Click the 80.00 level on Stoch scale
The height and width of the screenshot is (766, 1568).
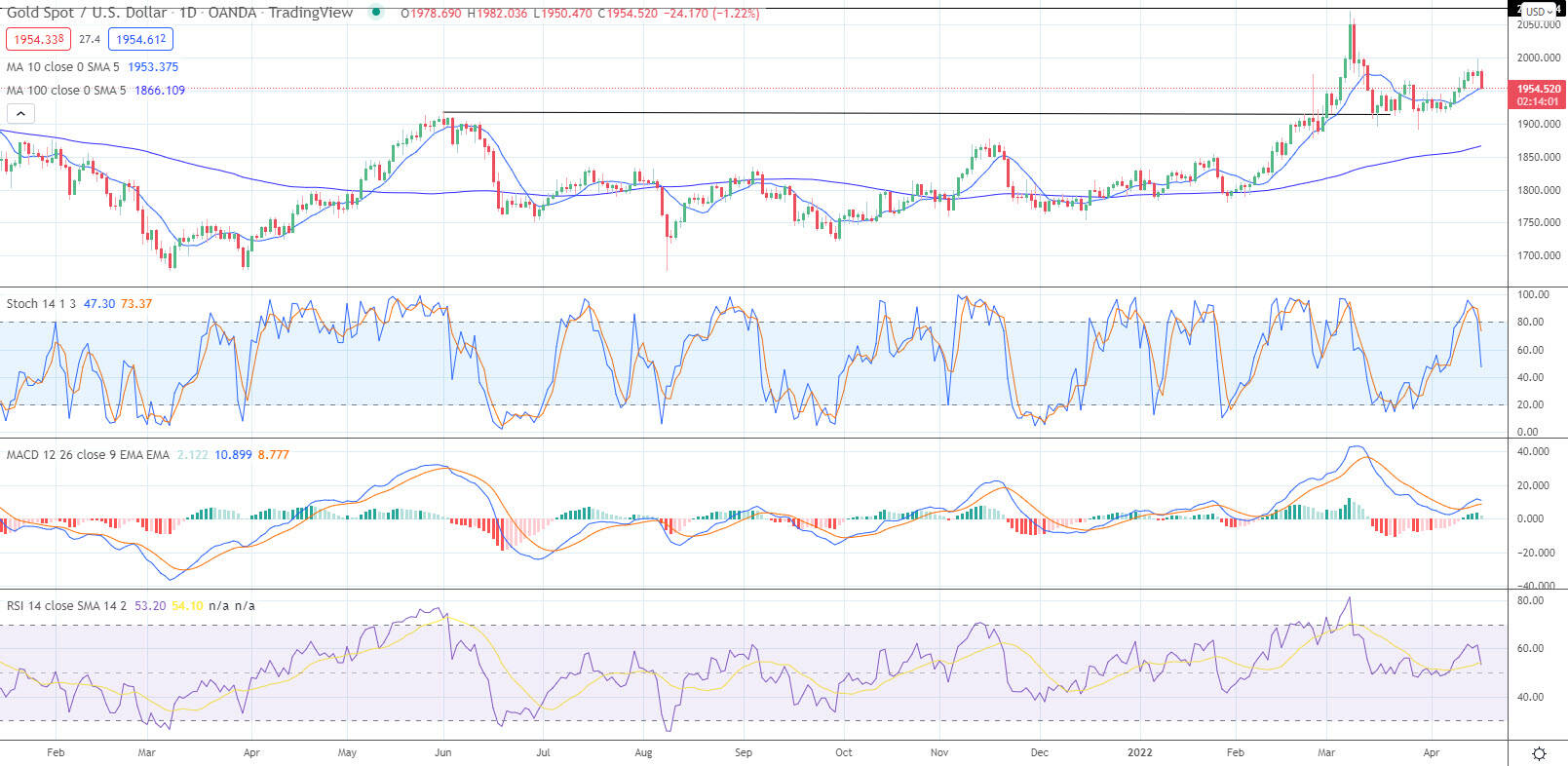[x=1535, y=322]
